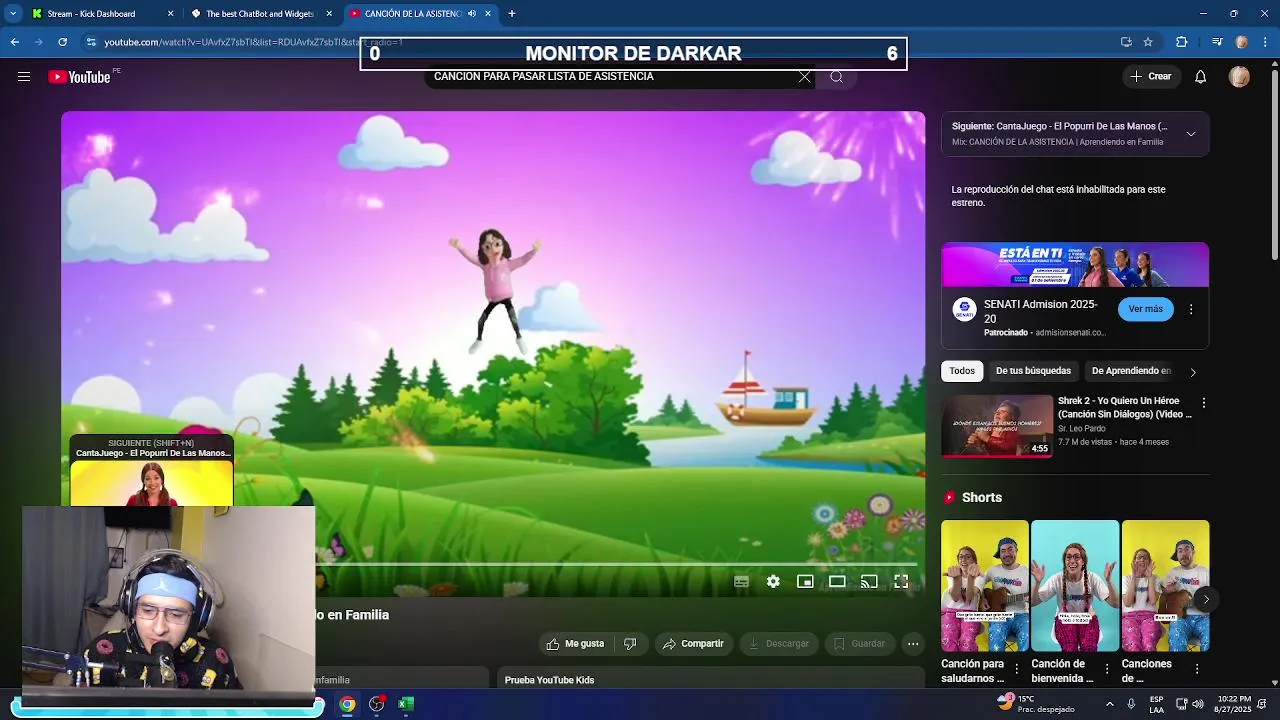Image resolution: width=1280 pixels, height=720 pixels.
Task: View site information icon in address bar
Action: coord(91,42)
